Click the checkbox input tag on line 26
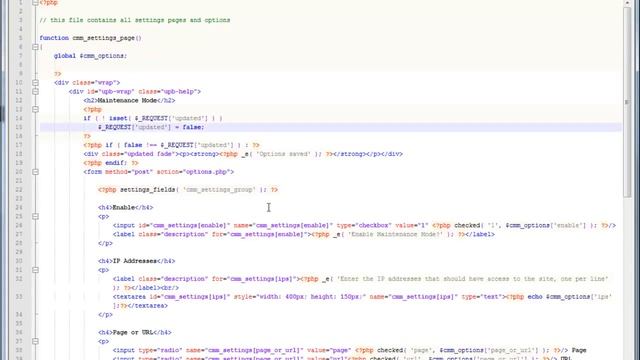 pyautogui.click(x=364, y=225)
